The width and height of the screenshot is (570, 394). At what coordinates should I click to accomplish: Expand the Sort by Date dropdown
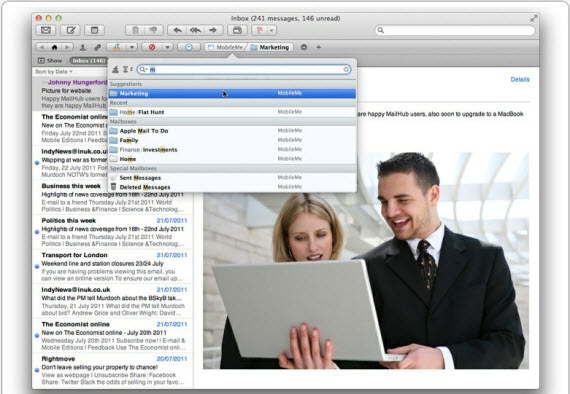click(x=53, y=72)
